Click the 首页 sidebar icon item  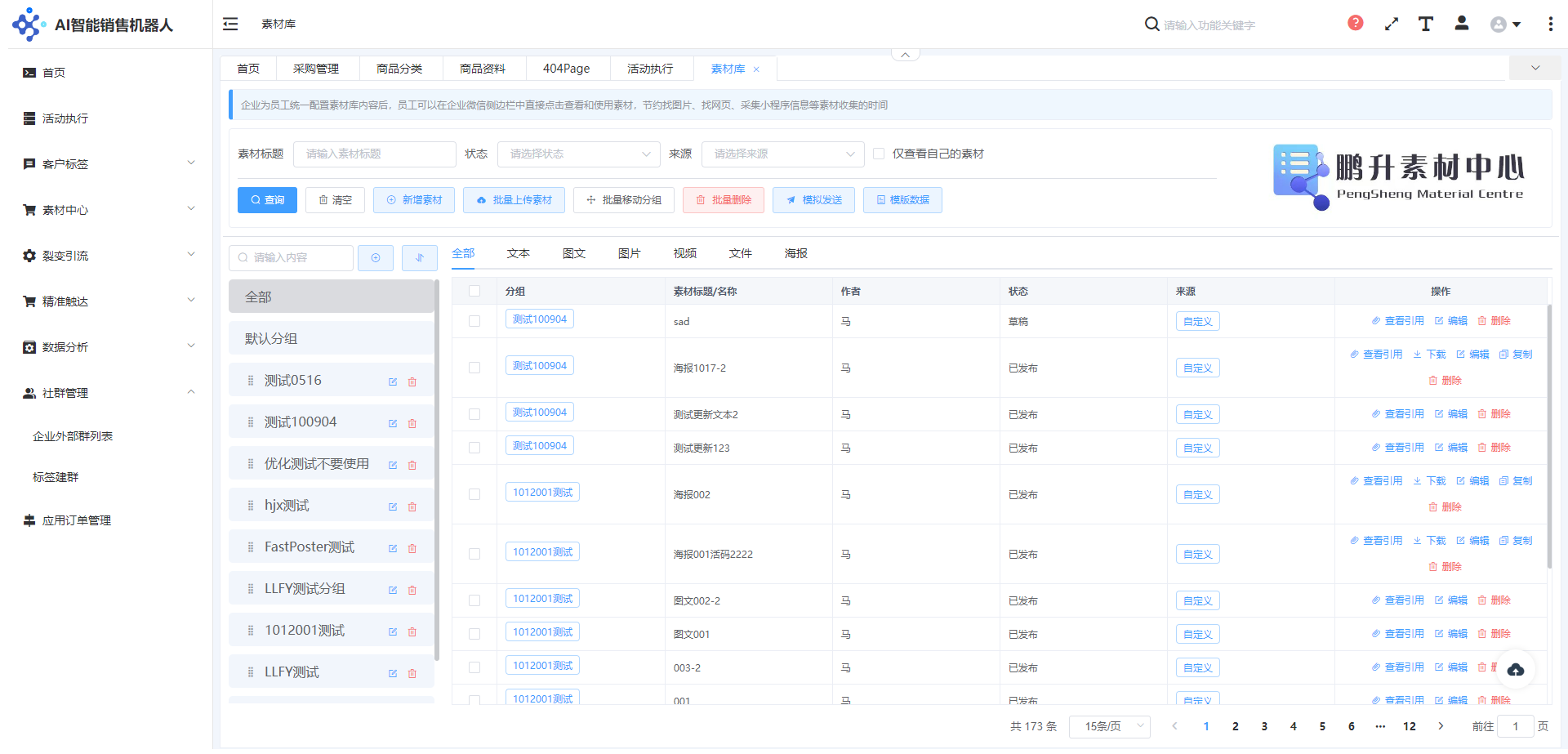(x=29, y=73)
